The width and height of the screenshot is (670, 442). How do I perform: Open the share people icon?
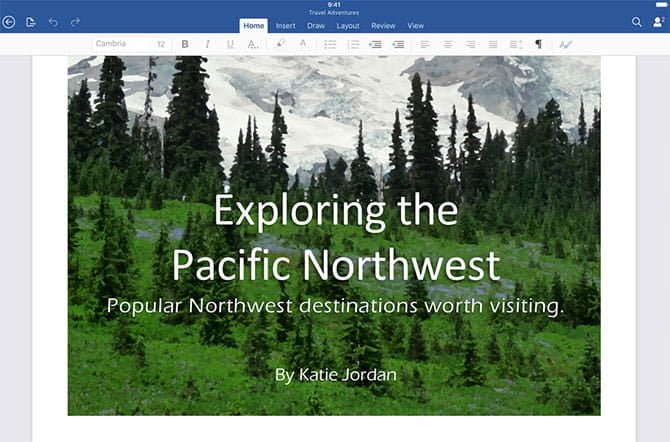tap(658, 22)
